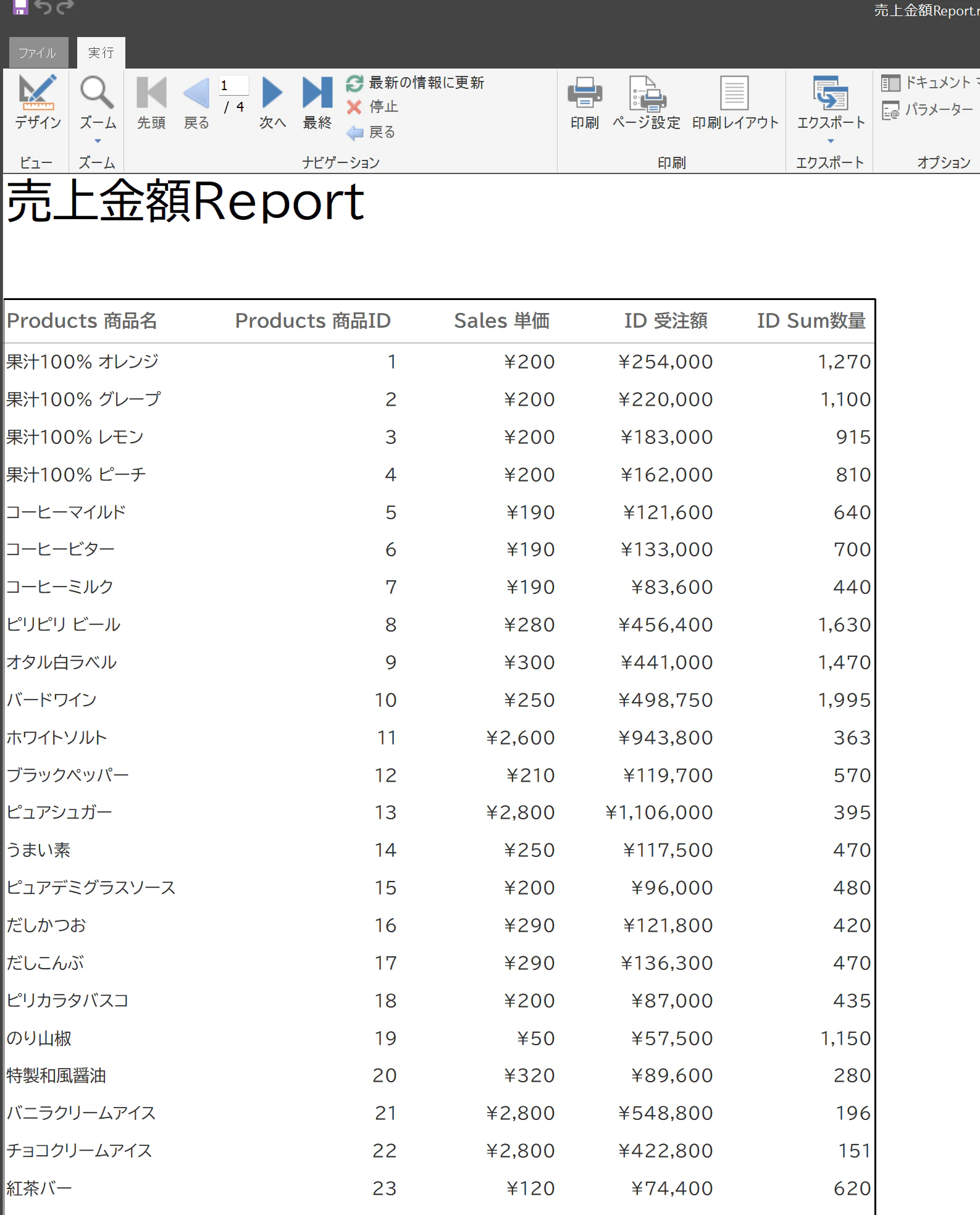The image size is (980, 1215).
Task: Select the 実行 ribbon tab
Action: (101, 53)
